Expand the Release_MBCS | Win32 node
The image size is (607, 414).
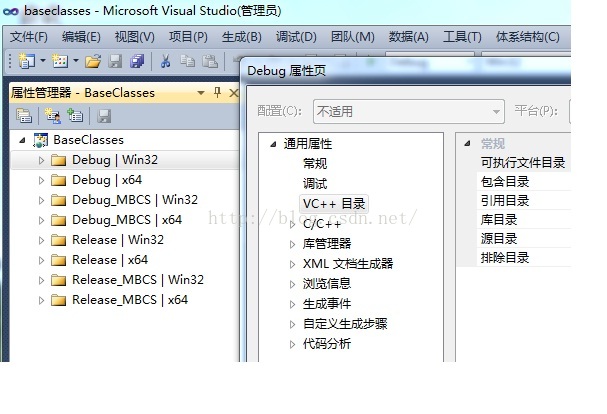(x=41, y=280)
